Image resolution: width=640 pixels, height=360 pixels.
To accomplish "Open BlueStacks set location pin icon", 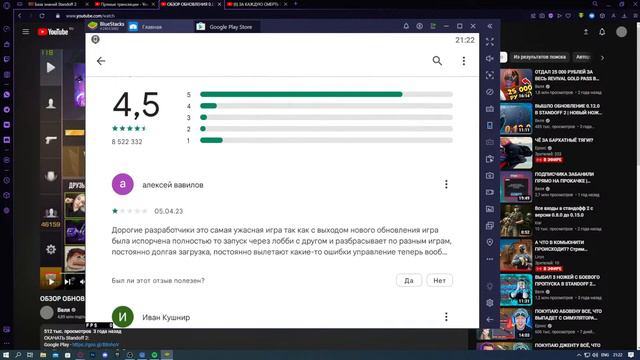I will pyautogui.click(x=490, y=242).
